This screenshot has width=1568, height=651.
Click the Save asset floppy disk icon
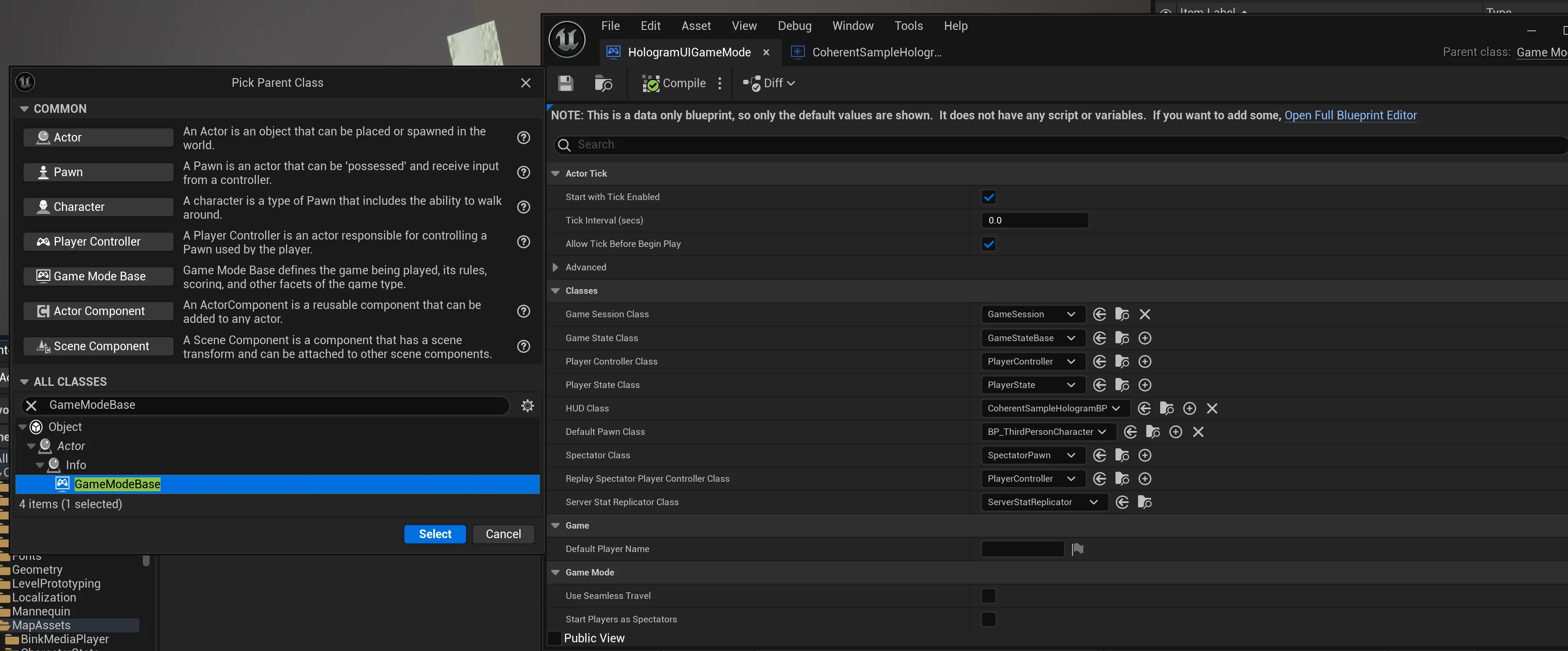(x=565, y=83)
